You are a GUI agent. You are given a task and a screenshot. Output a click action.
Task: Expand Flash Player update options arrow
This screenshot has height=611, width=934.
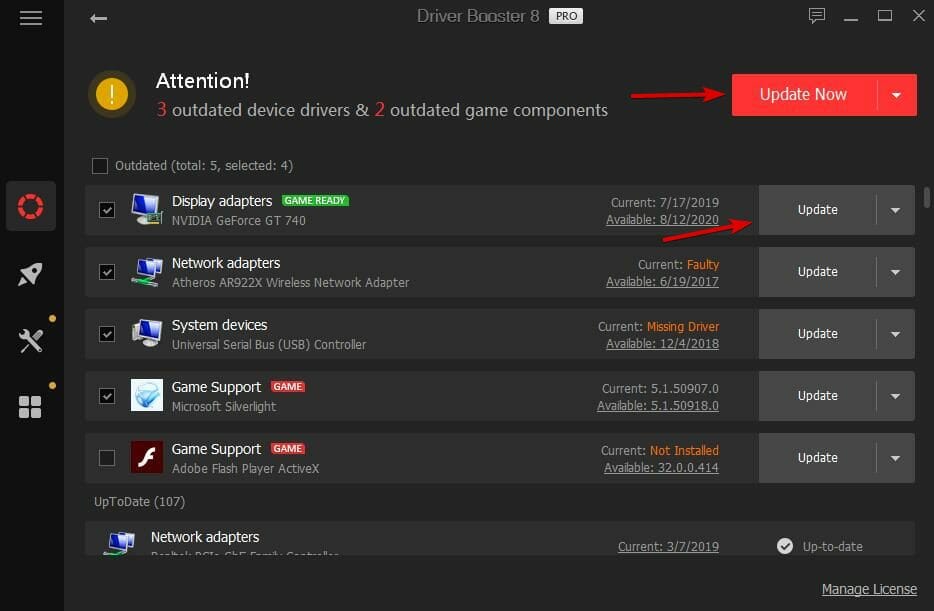(895, 457)
